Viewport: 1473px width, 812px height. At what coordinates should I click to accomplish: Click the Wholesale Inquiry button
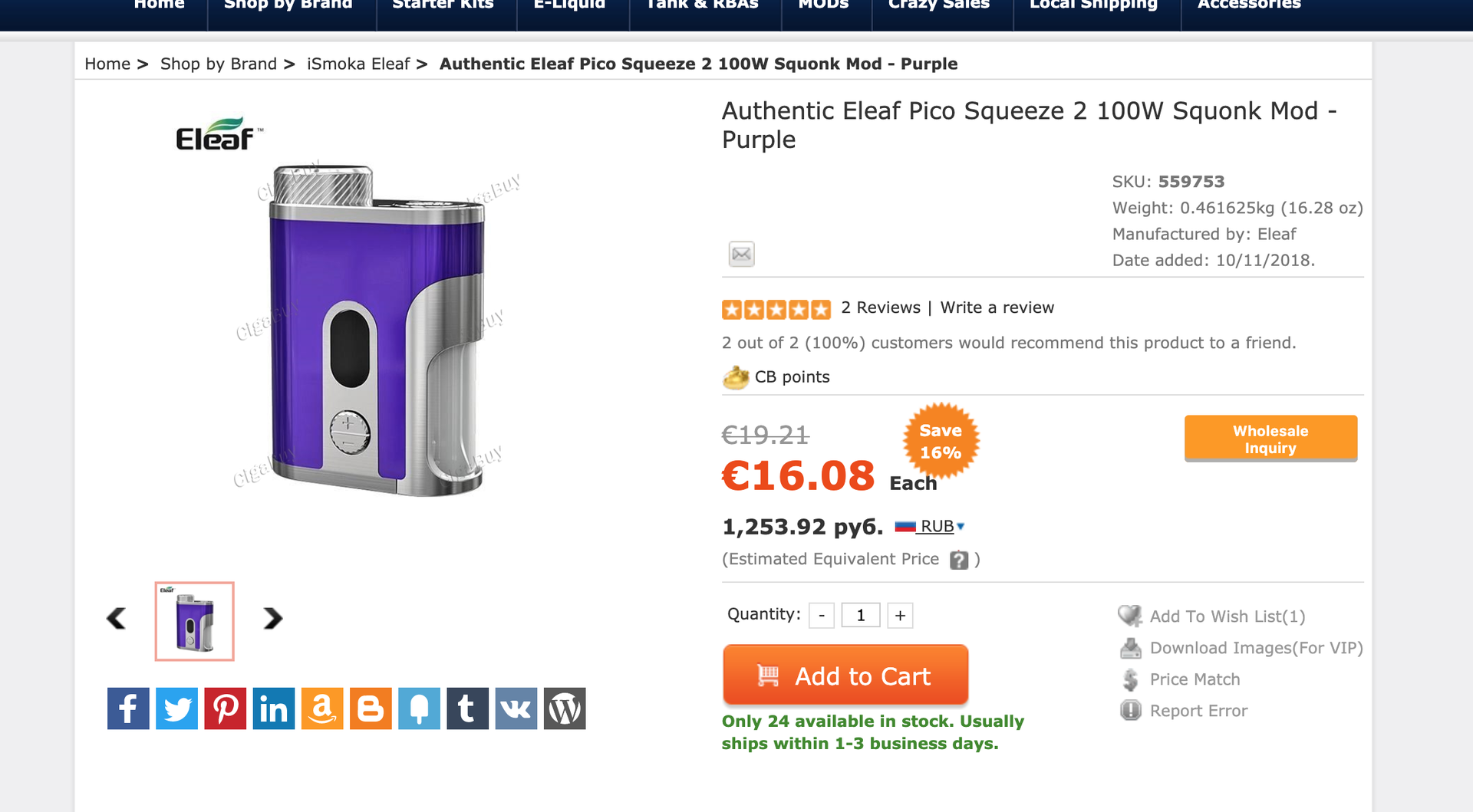coord(1270,439)
